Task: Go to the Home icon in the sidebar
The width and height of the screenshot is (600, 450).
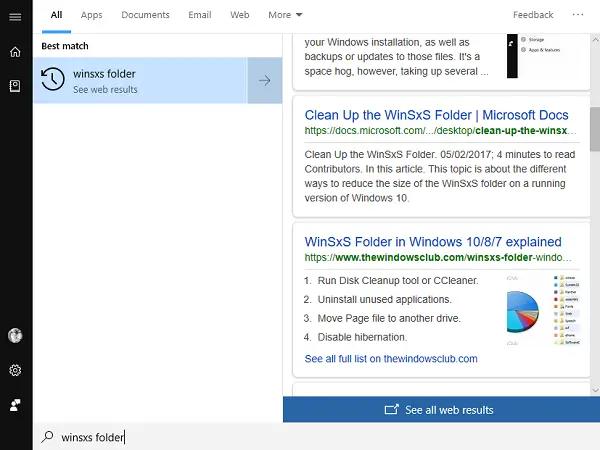Action: point(15,52)
